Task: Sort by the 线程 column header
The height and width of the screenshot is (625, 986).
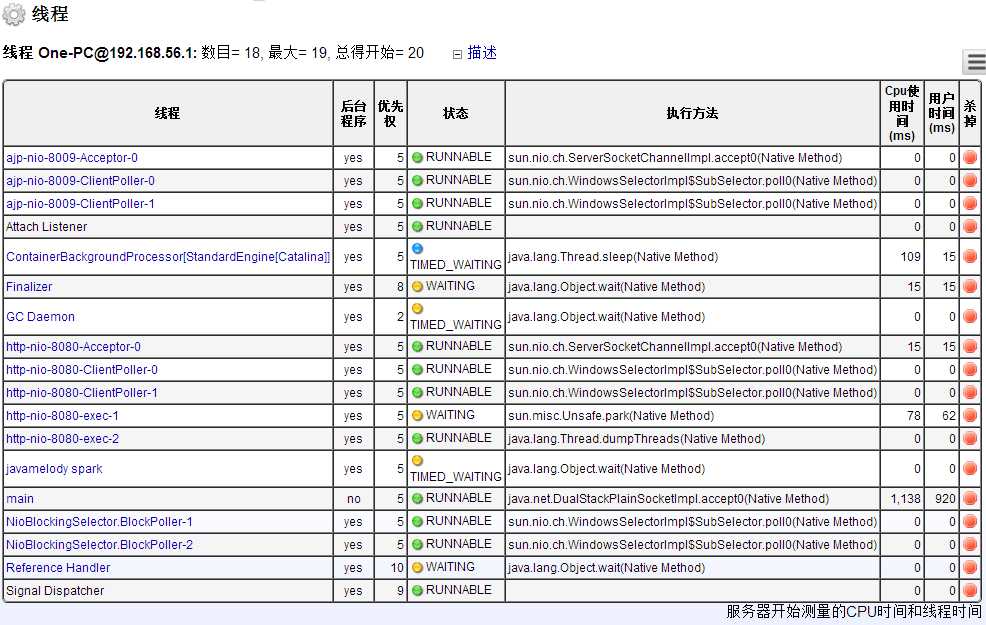Action: [x=167, y=113]
